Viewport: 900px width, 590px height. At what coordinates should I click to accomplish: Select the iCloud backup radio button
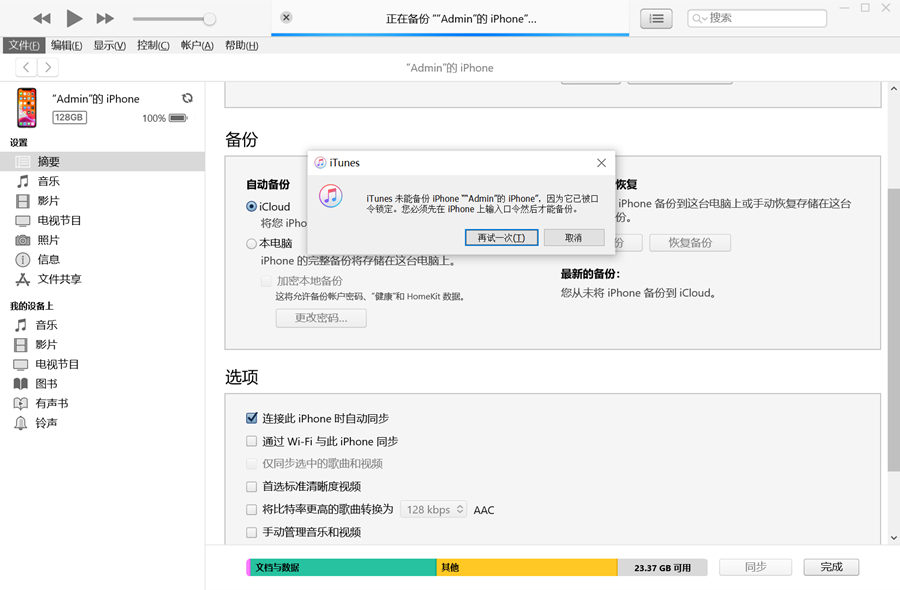point(251,206)
